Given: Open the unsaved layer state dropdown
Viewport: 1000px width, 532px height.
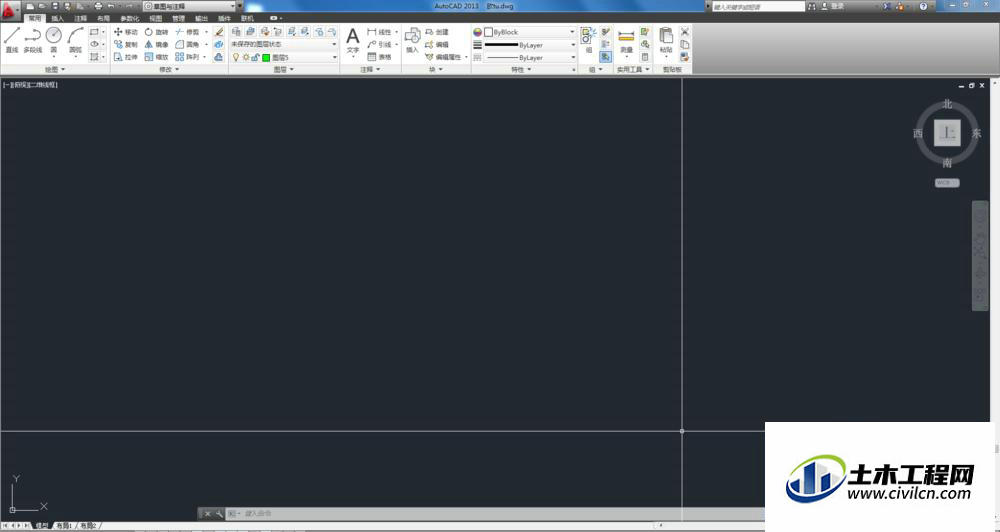Looking at the screenshot, I should [284, 44].
